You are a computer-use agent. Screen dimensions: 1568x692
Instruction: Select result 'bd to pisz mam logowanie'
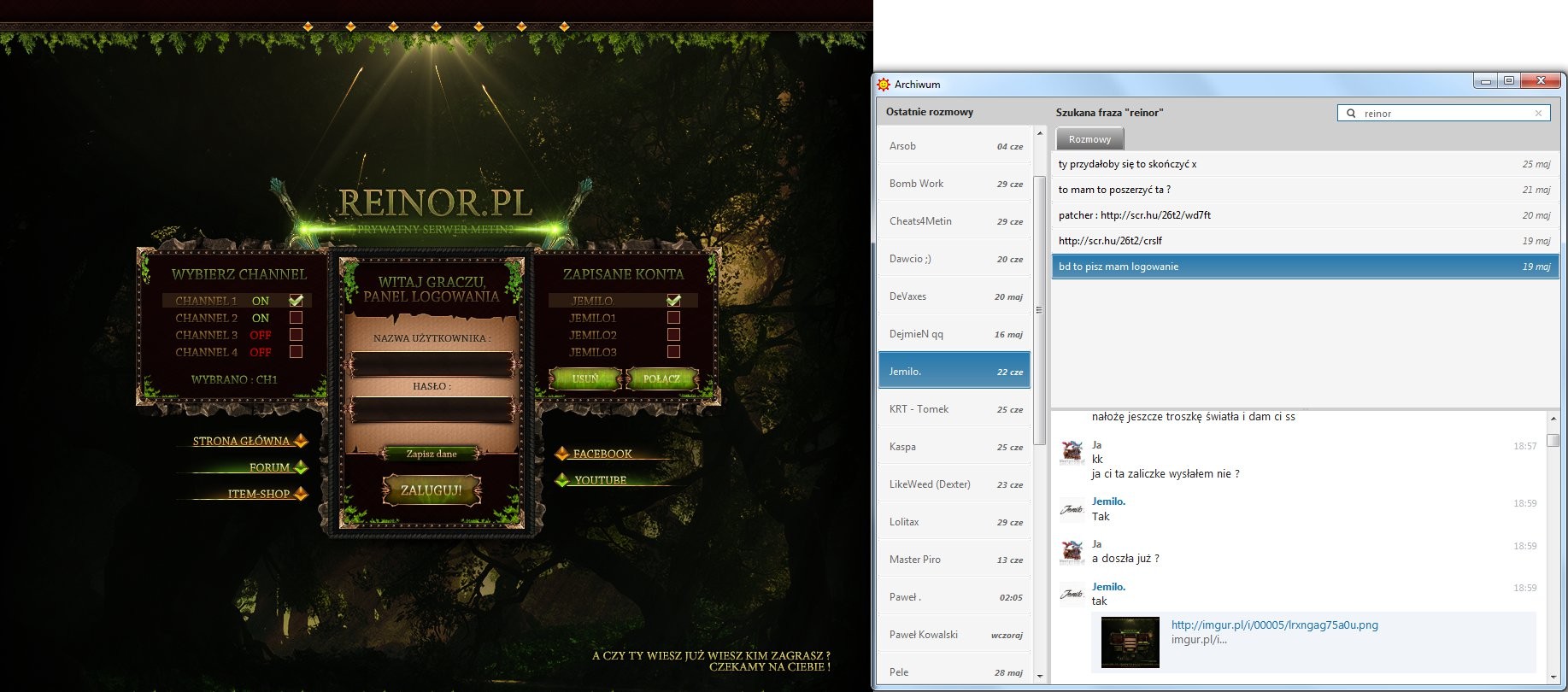(1305, 267)
